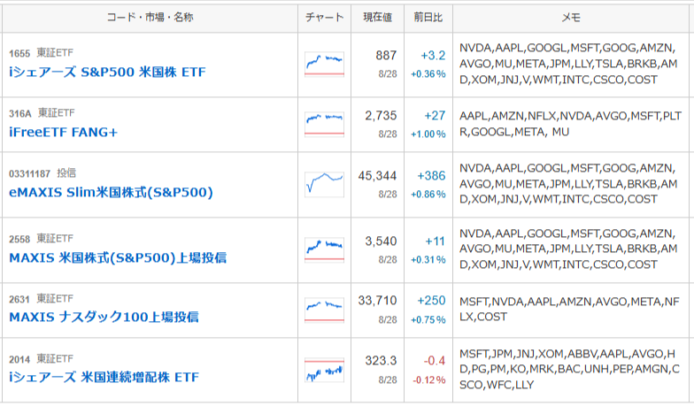Click code 1655 東証ETF label

pyautogui.click(x=41, y=53)
